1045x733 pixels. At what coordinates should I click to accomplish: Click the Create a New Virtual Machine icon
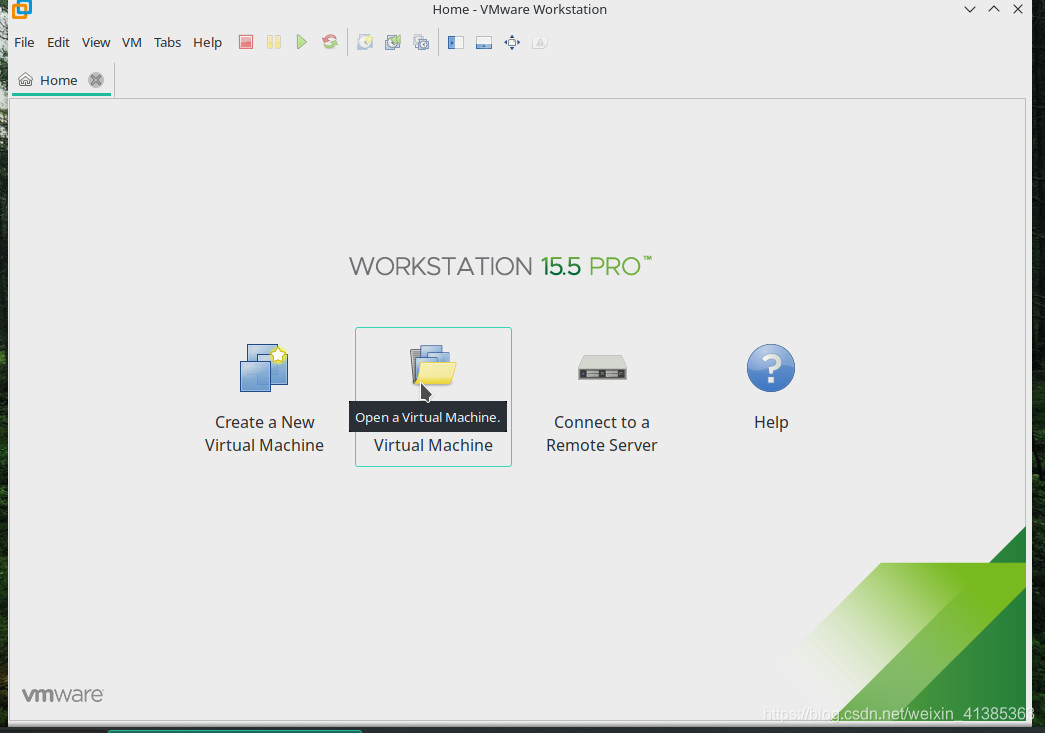(x=264, y=368)
